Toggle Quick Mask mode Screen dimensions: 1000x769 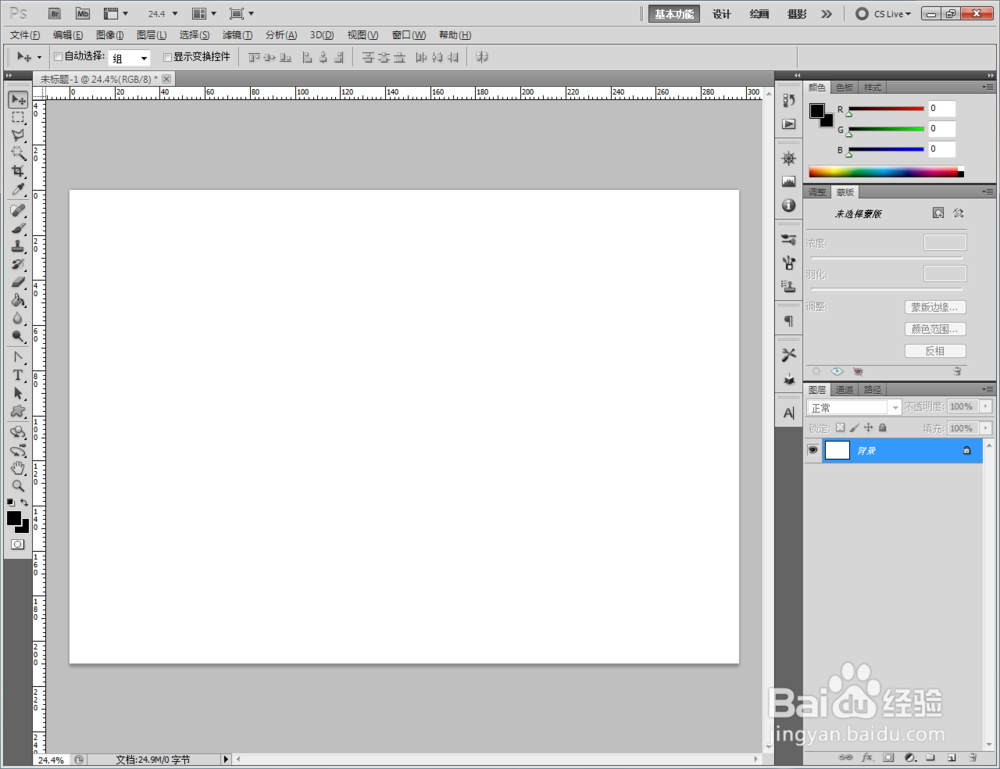tap(18, 544)
